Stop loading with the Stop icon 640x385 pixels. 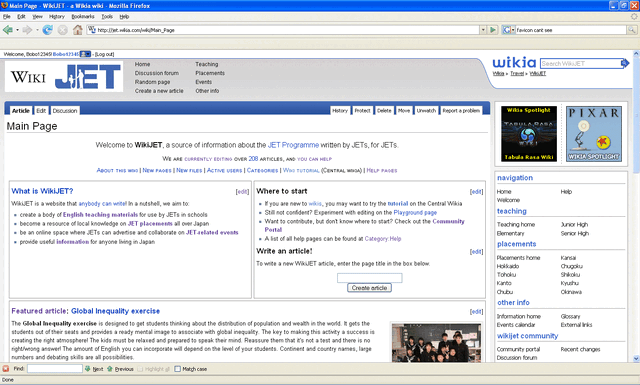[x=62, y=30]
